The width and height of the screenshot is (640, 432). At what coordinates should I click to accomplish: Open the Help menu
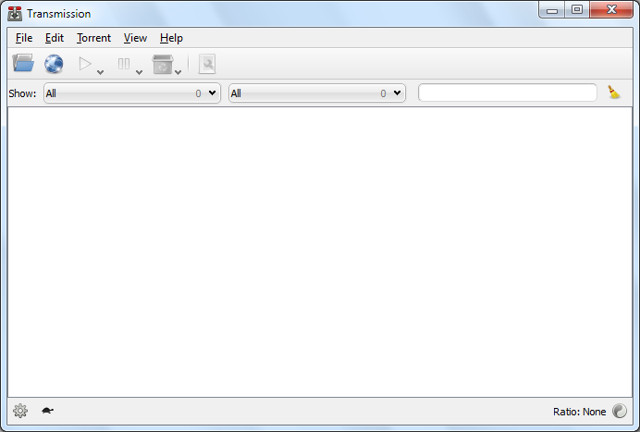click(171, 38)
